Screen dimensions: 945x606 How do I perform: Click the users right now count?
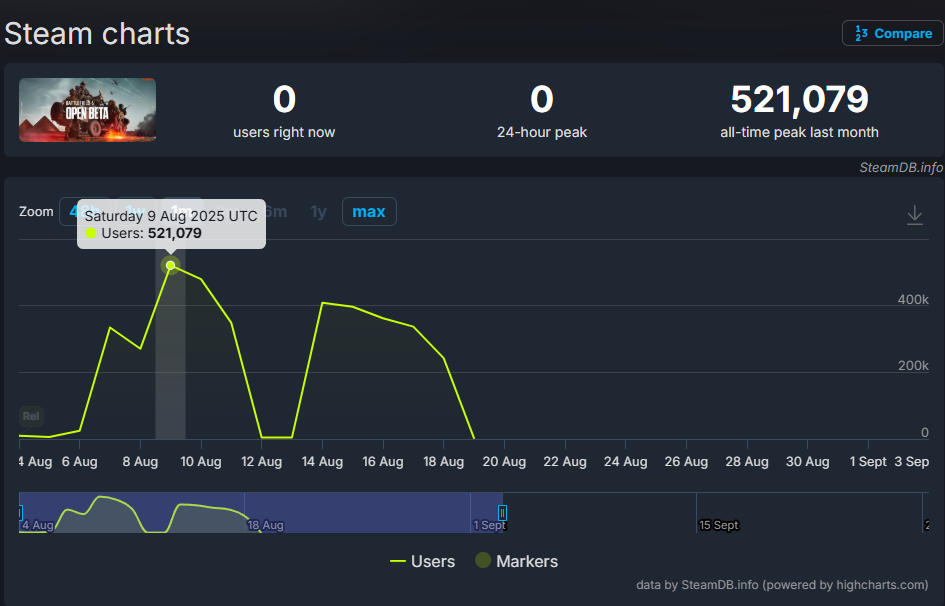284,100
